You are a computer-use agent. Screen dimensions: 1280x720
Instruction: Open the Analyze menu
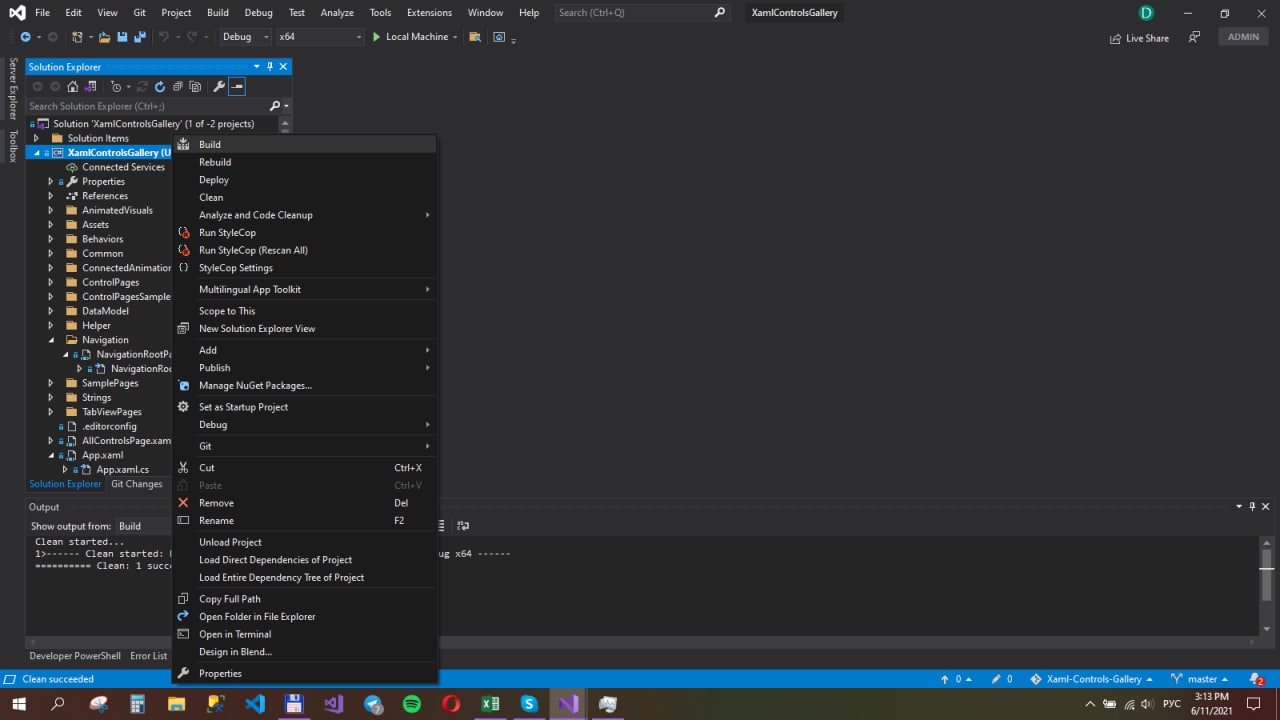337,13
